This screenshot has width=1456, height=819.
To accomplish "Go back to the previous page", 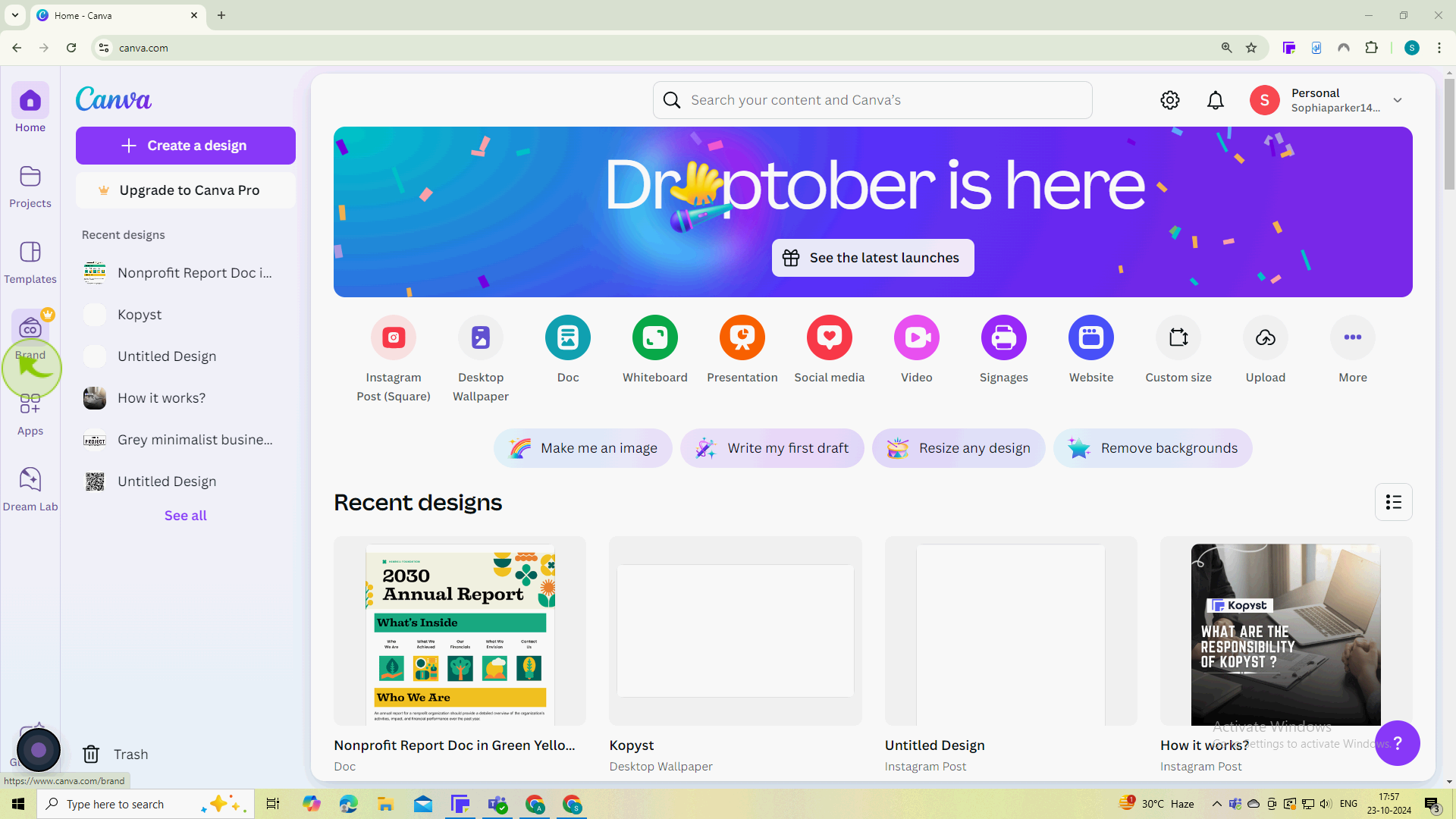I will pyautogui.click(x=17, y=48).
